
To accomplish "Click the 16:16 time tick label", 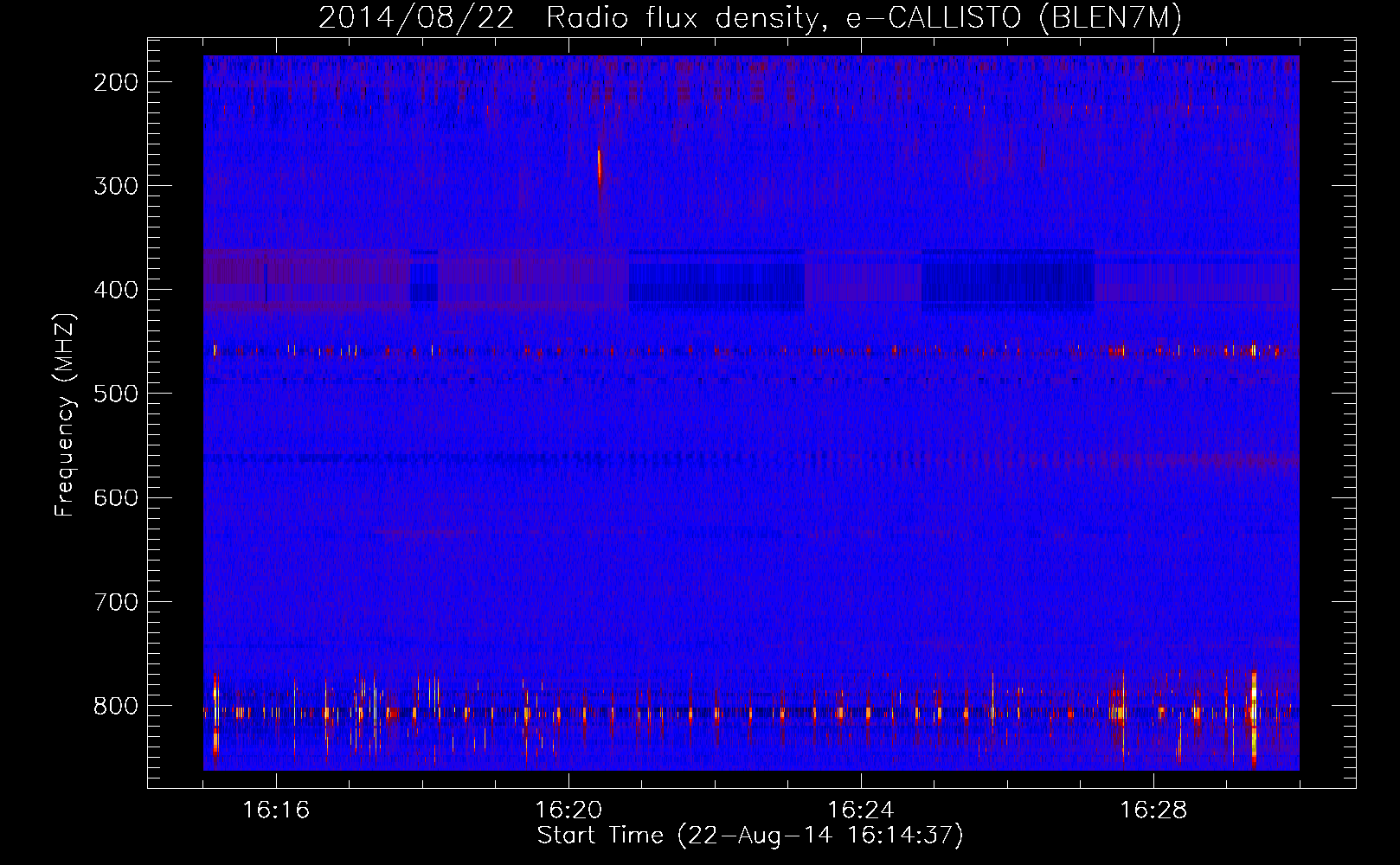I will click(276, 810).
